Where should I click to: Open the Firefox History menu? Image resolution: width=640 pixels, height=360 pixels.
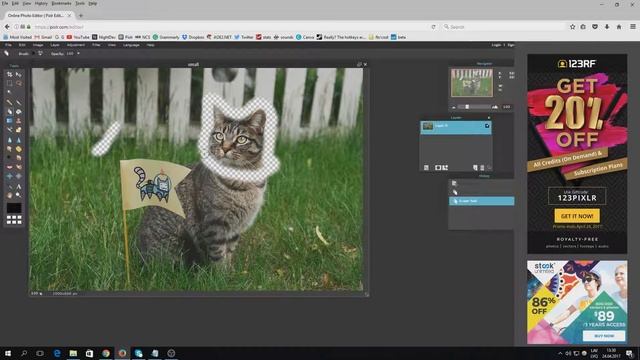[x=41, y=3]
